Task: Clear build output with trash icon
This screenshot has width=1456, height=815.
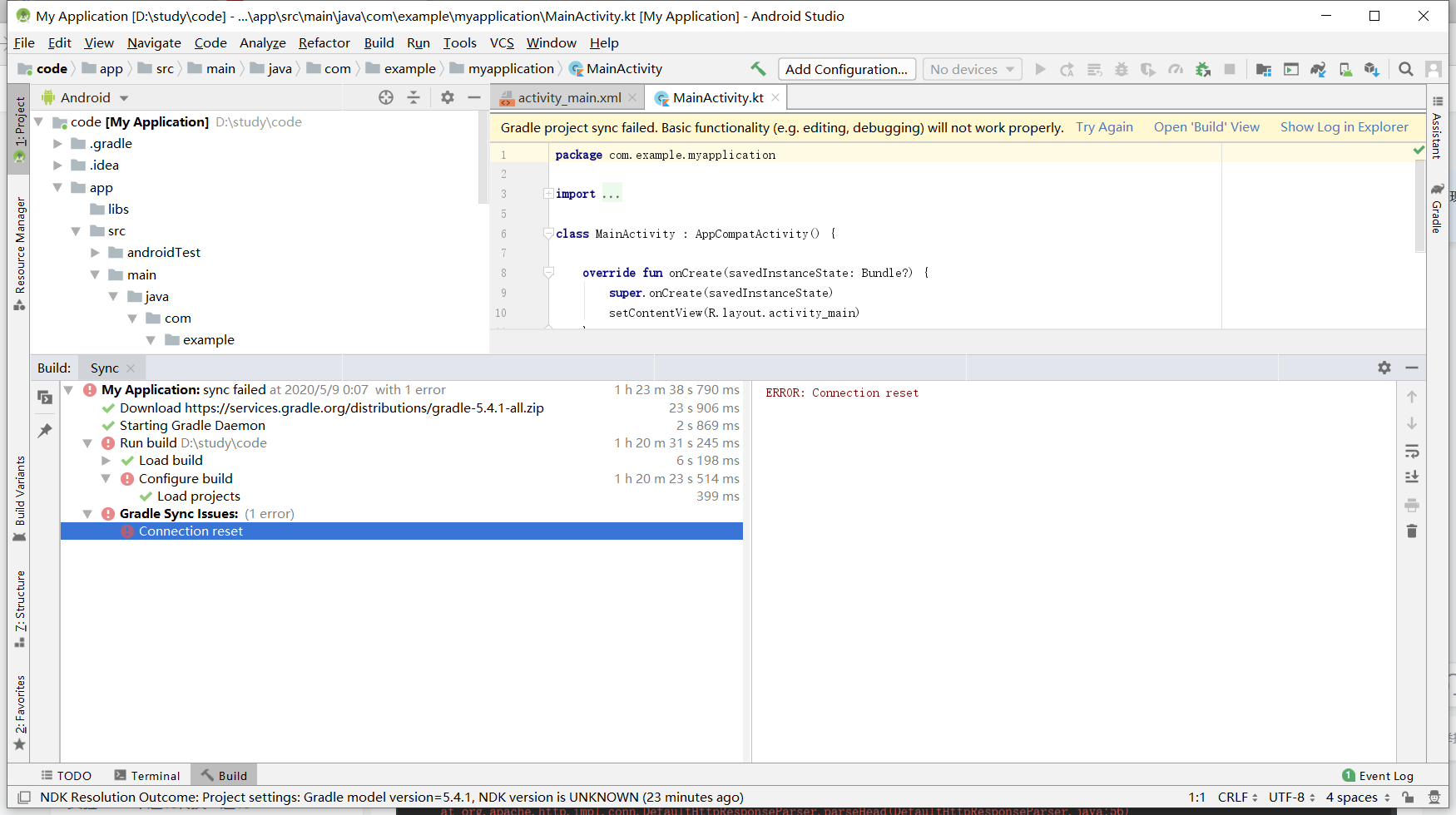Action: tap(1412, 531)
